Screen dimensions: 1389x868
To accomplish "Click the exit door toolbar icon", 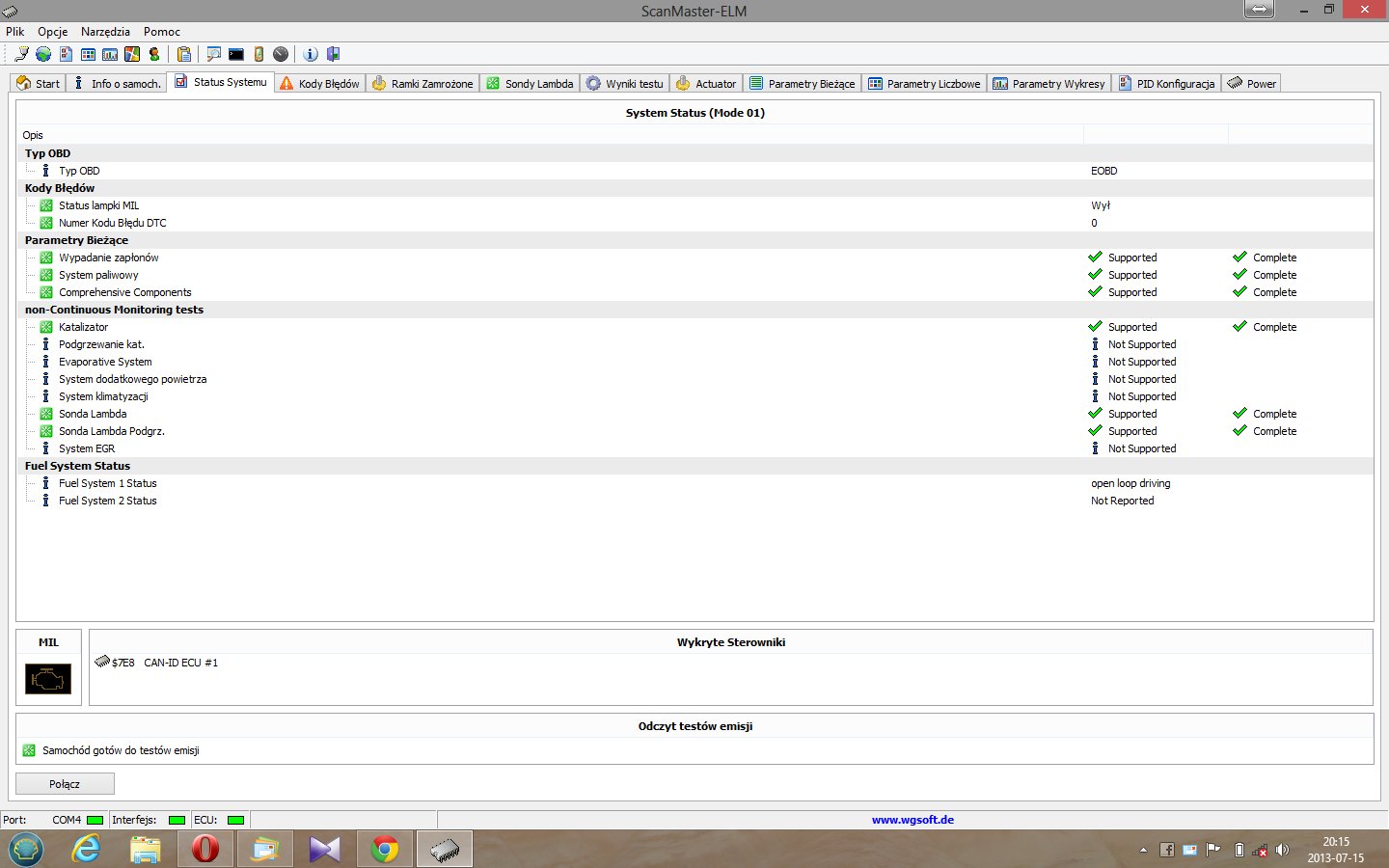I will (x=334, y=54).
